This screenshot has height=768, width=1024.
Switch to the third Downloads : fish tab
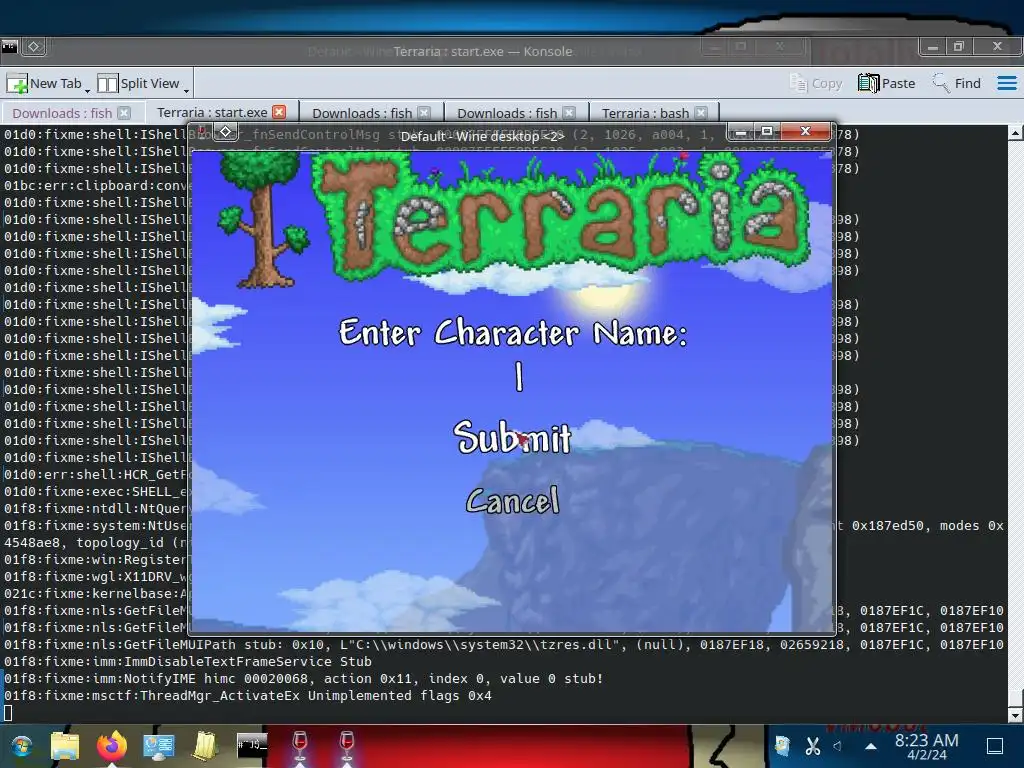[507, 113]
